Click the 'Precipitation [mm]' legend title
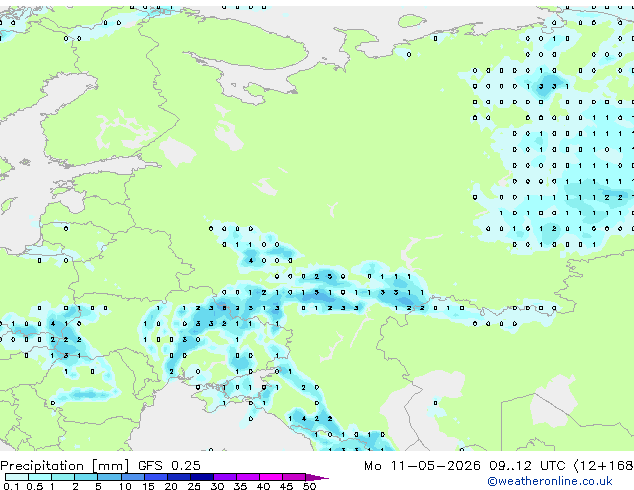 65,466
